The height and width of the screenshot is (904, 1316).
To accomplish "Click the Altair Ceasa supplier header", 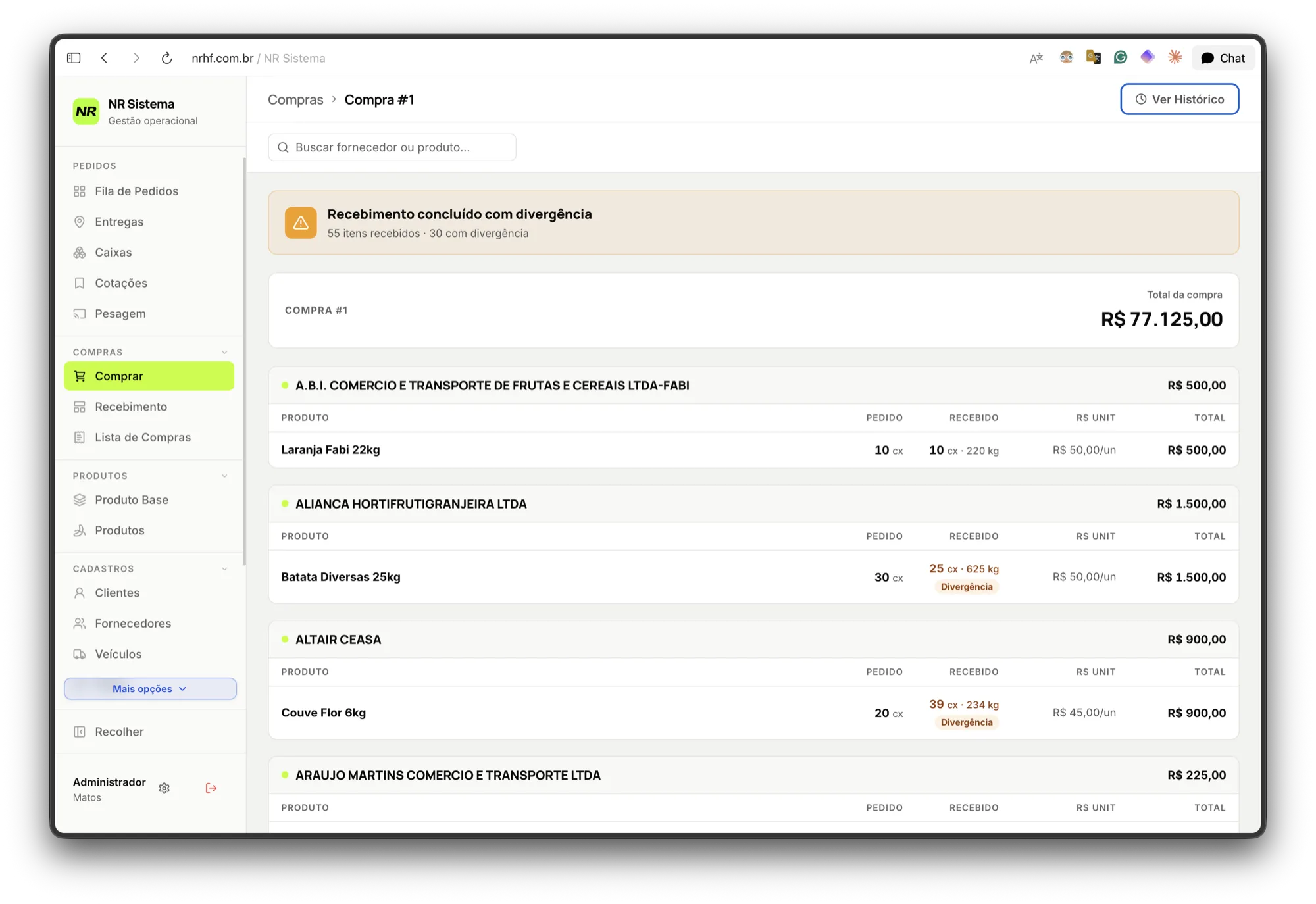I will (753, 640).
